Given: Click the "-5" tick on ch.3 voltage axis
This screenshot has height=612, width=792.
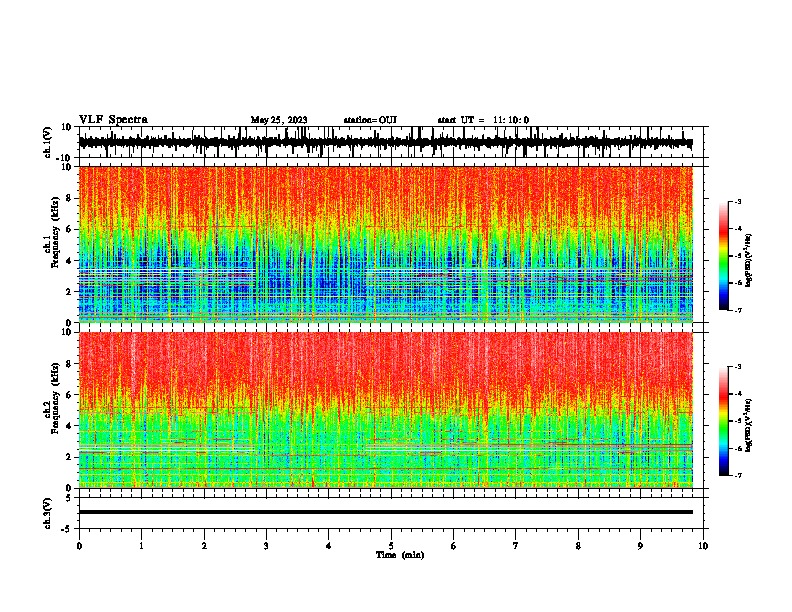Looking at the screenshot, I should coord(67,529).
